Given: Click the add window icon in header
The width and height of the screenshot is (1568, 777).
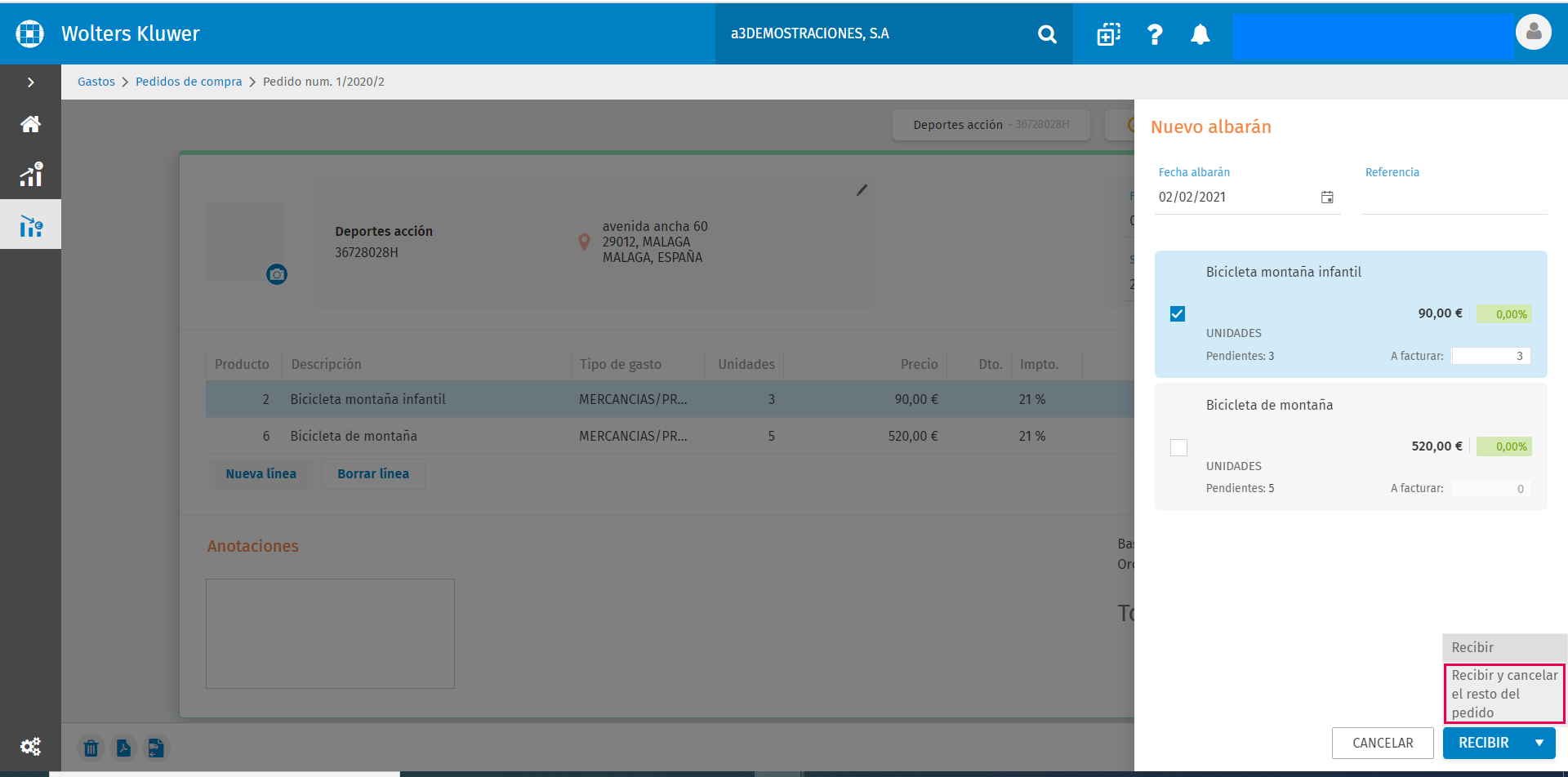Looking at the screenshot, I should point(1108,34).
